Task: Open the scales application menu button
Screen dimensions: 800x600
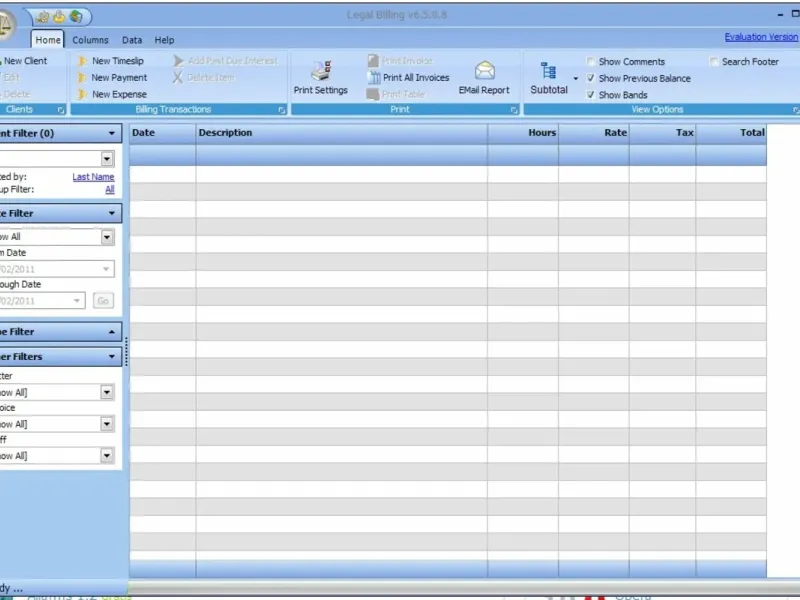Action: (x=6, y=24)
